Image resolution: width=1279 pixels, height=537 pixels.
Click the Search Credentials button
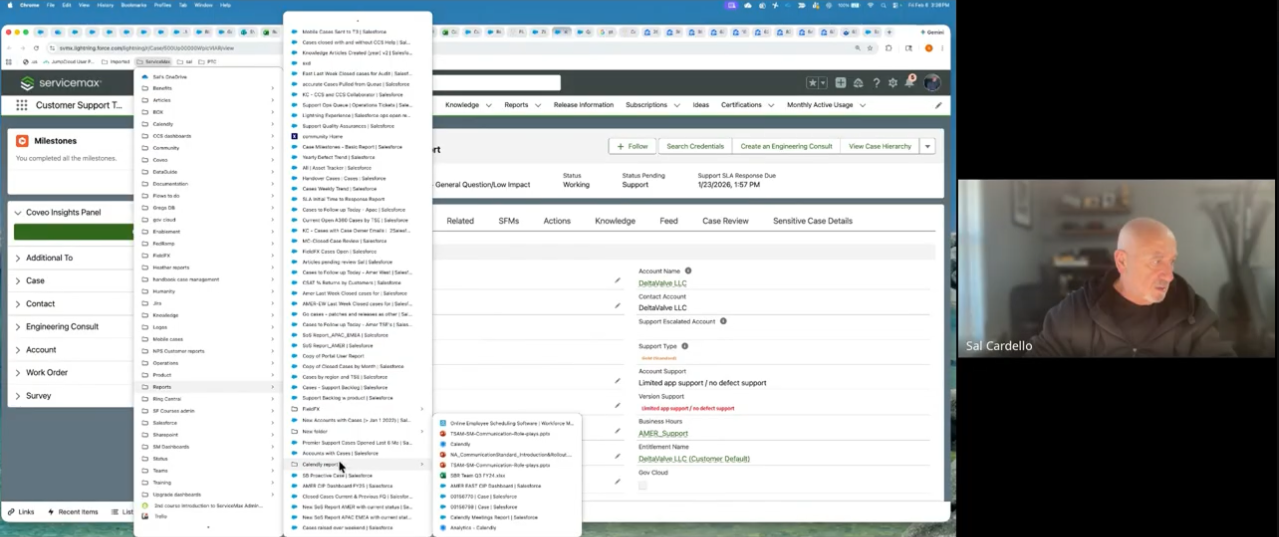click(695, 146)
